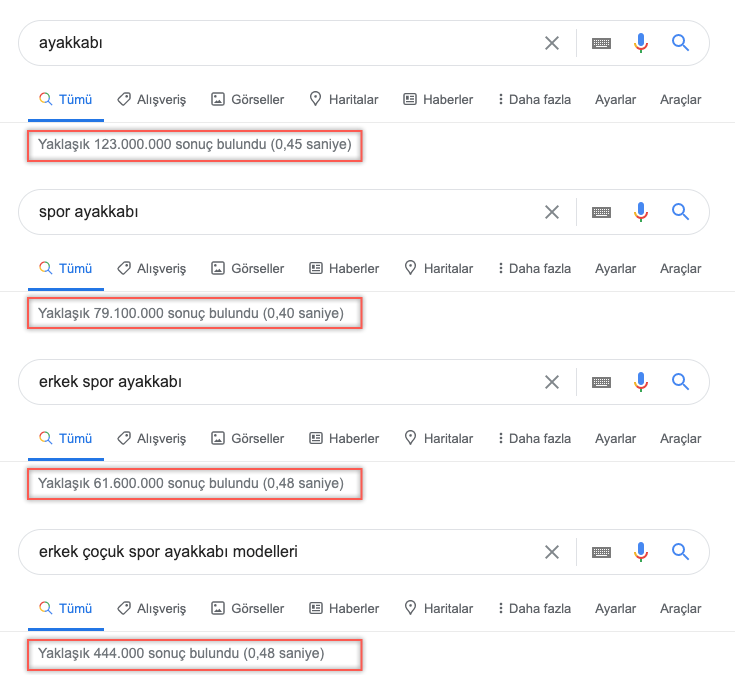Select Haritalar tab under 'ayakkabı' search
735x675 pixels.
(344, 99)
